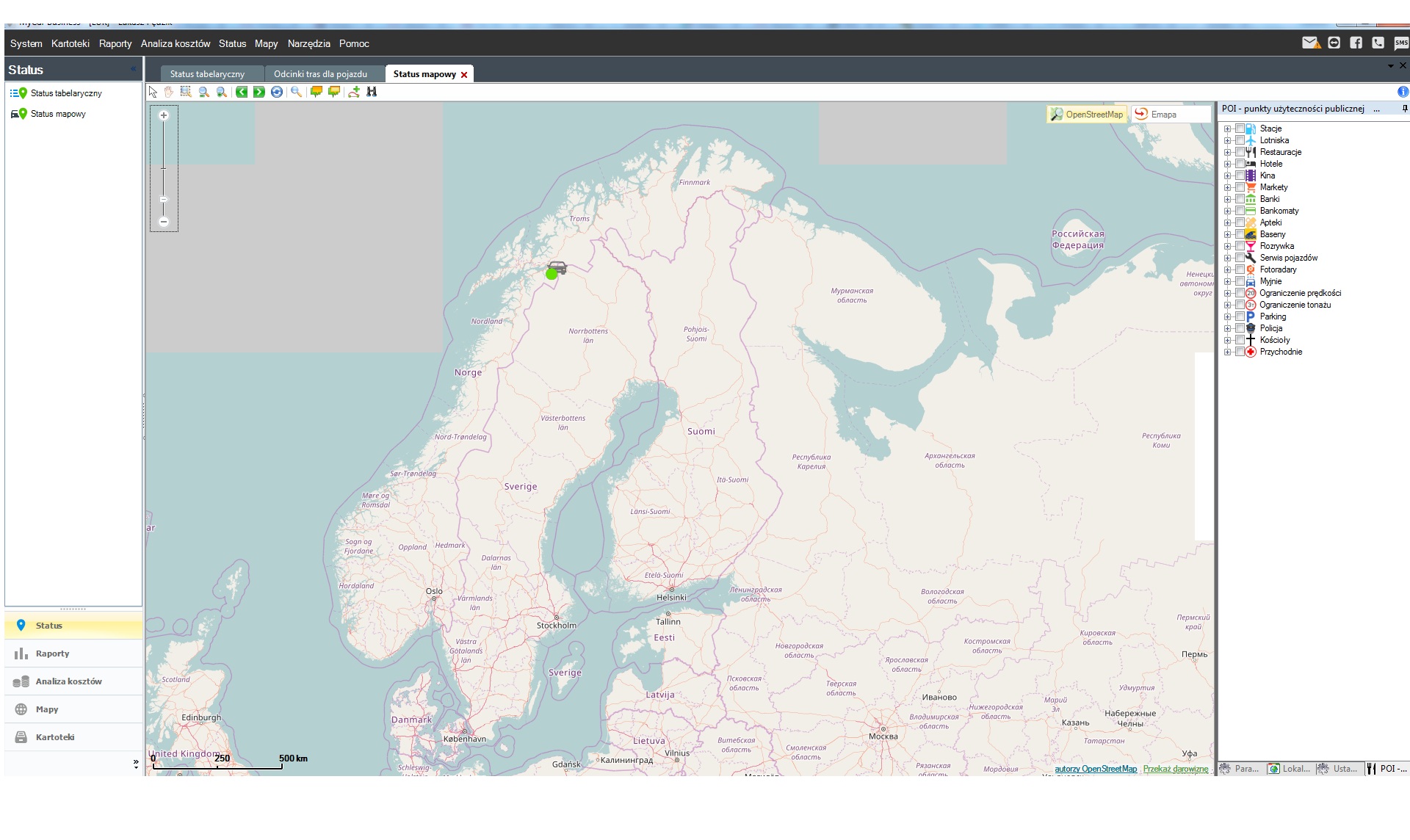The image size is (1410, 840).
Task: Click the green next view arrow
Action: (259, 92)
